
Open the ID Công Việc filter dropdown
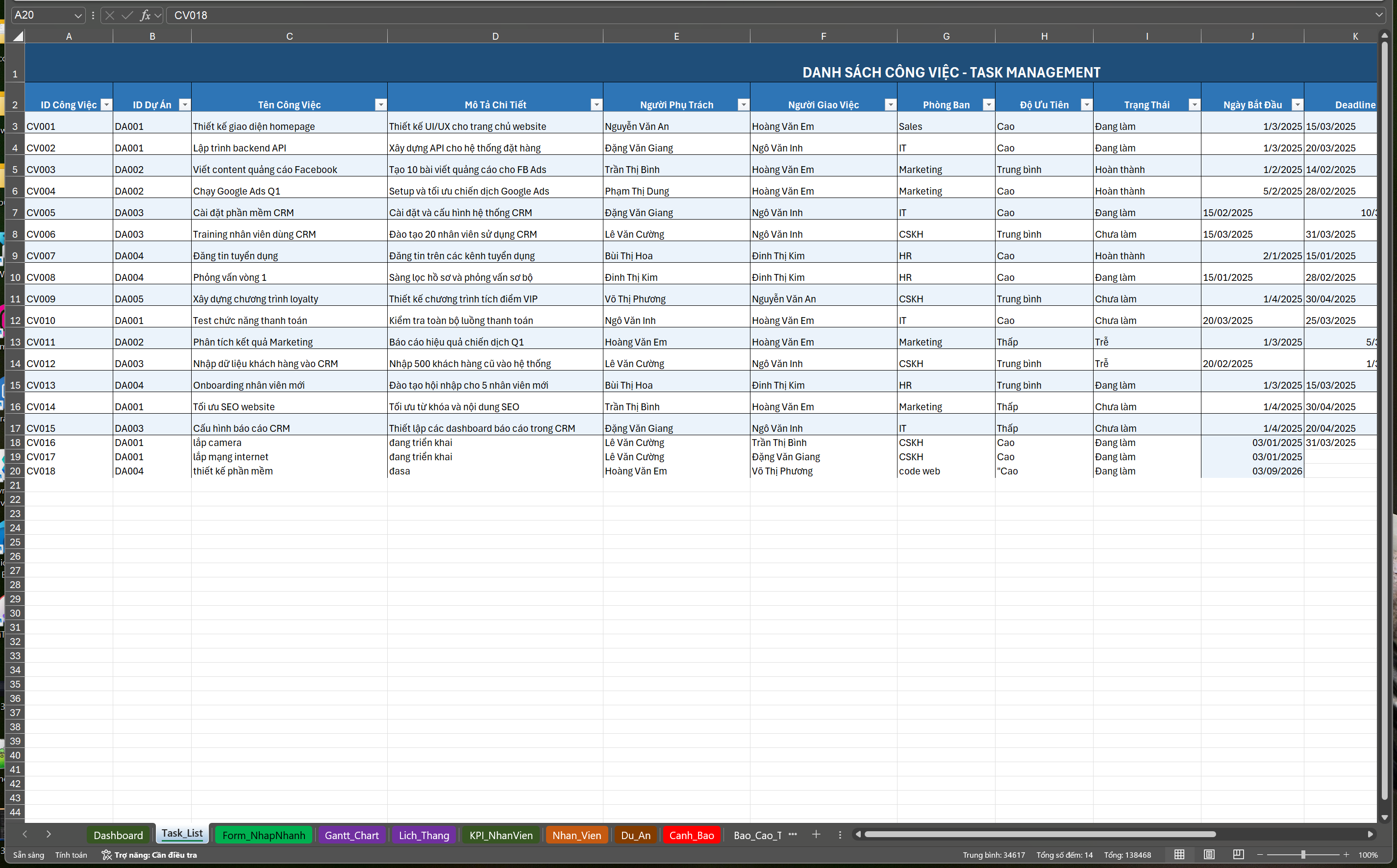[x=106, y=104]
